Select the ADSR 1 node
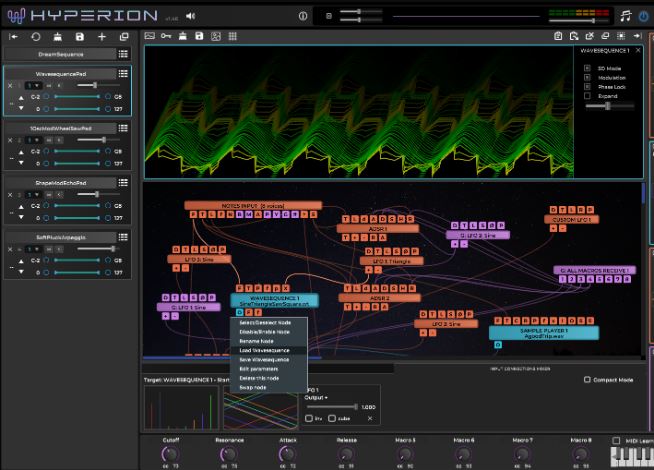Image resolution: width=654 pixels, height=470 pixels. coord(378,229)
